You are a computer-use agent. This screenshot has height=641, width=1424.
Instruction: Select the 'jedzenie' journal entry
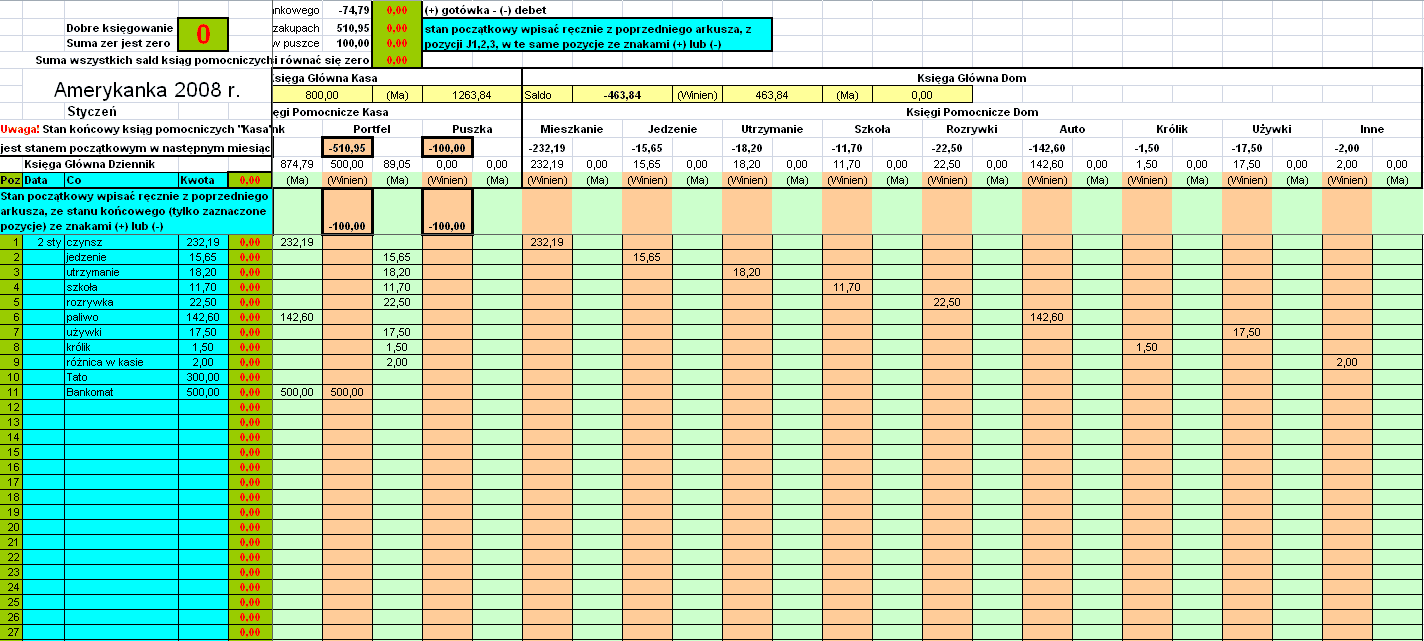tap(122, 257)
